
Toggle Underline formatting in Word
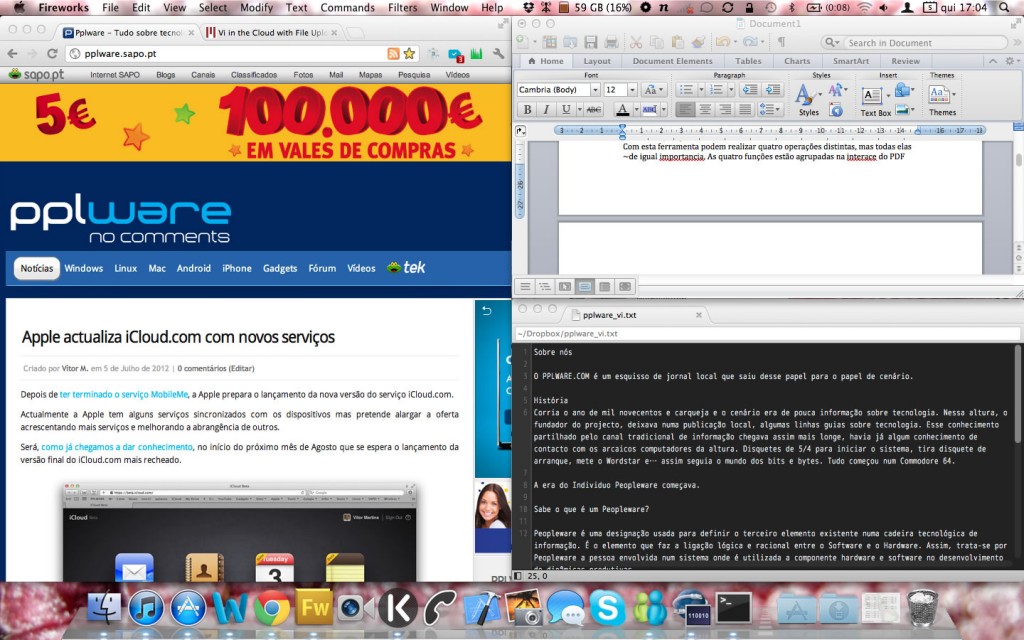pyautogui.click(x=566, y=109)
